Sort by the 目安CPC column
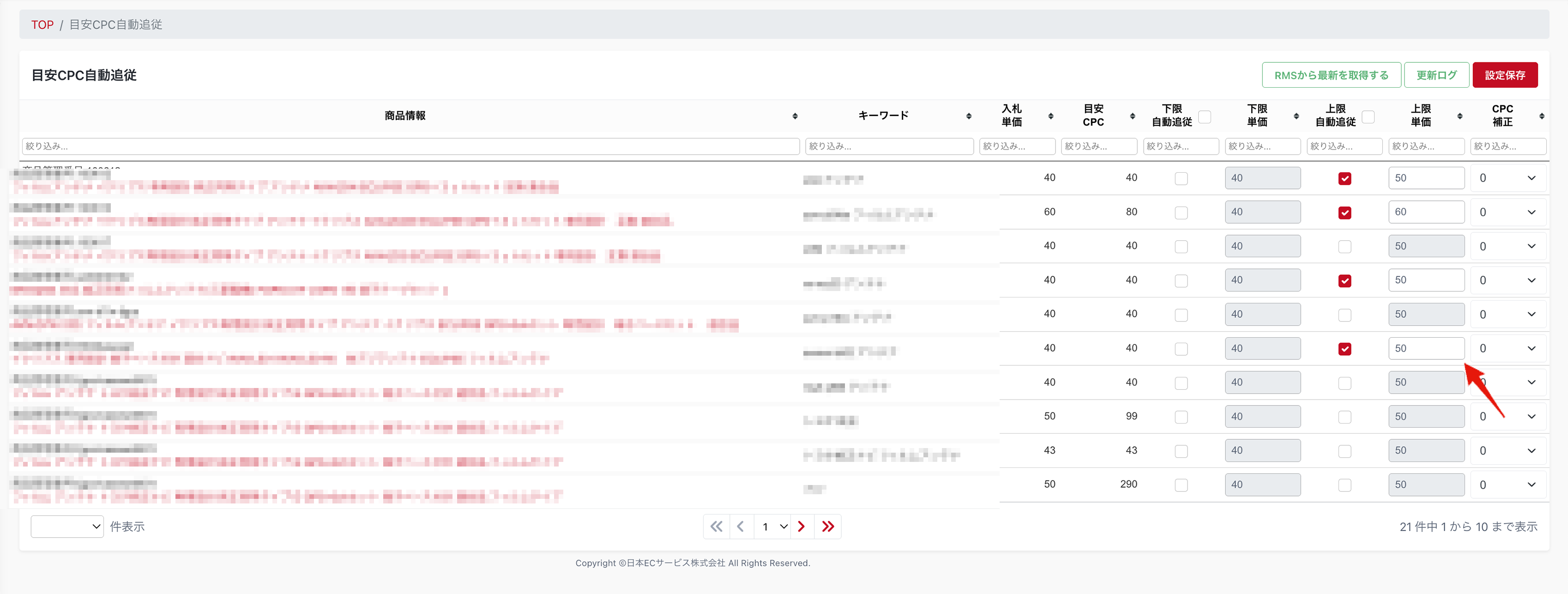The image size is (1568, 594). (1132, 116)
